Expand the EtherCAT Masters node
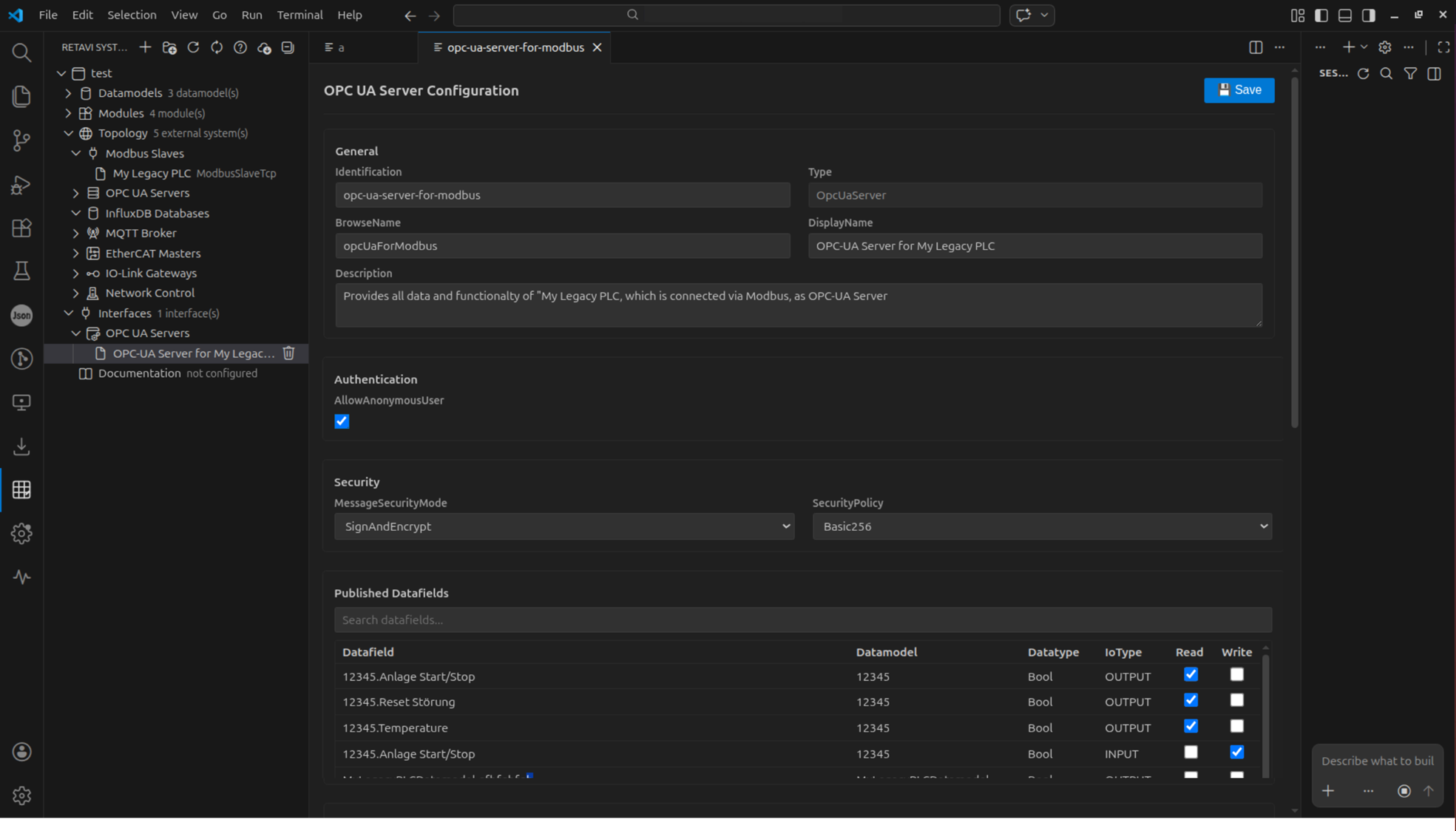This screenshot has width=1456, height=831. 75,253
